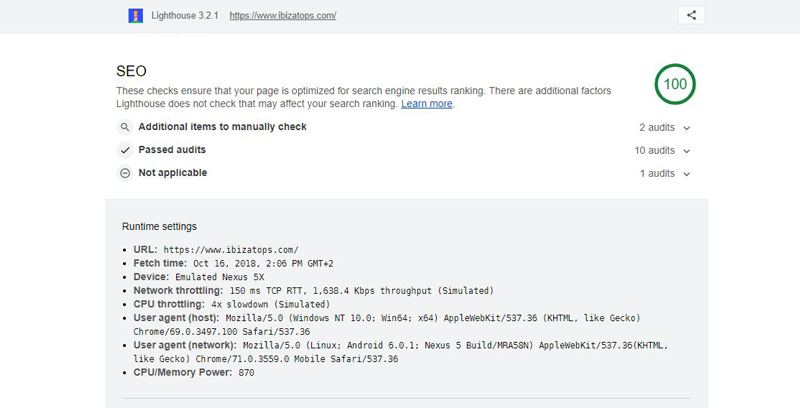
Task: Click the magnifier icon for manual checks
Action: tap(125, 128)
